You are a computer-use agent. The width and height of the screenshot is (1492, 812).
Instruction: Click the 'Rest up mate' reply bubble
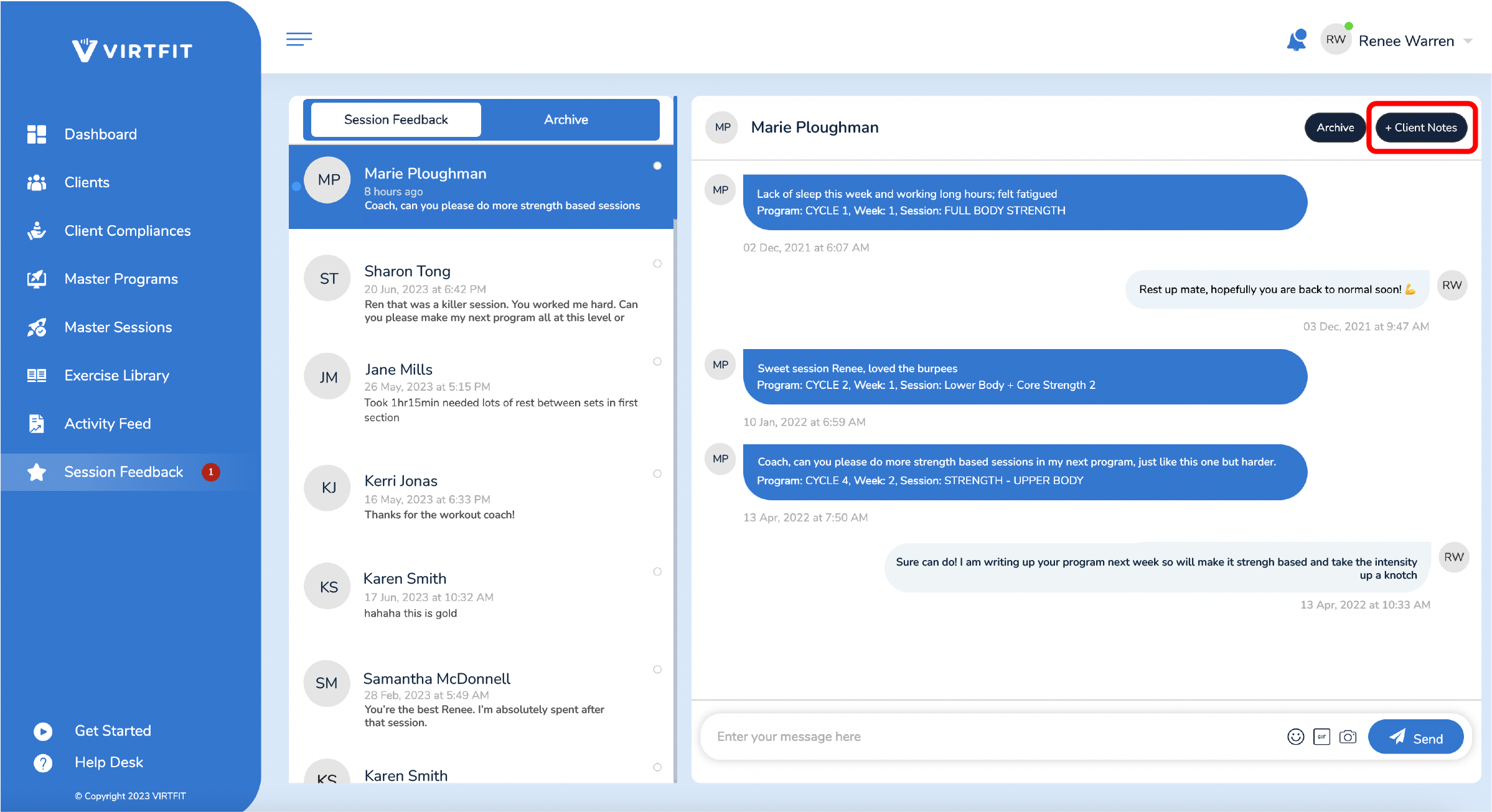[1277, 289]
